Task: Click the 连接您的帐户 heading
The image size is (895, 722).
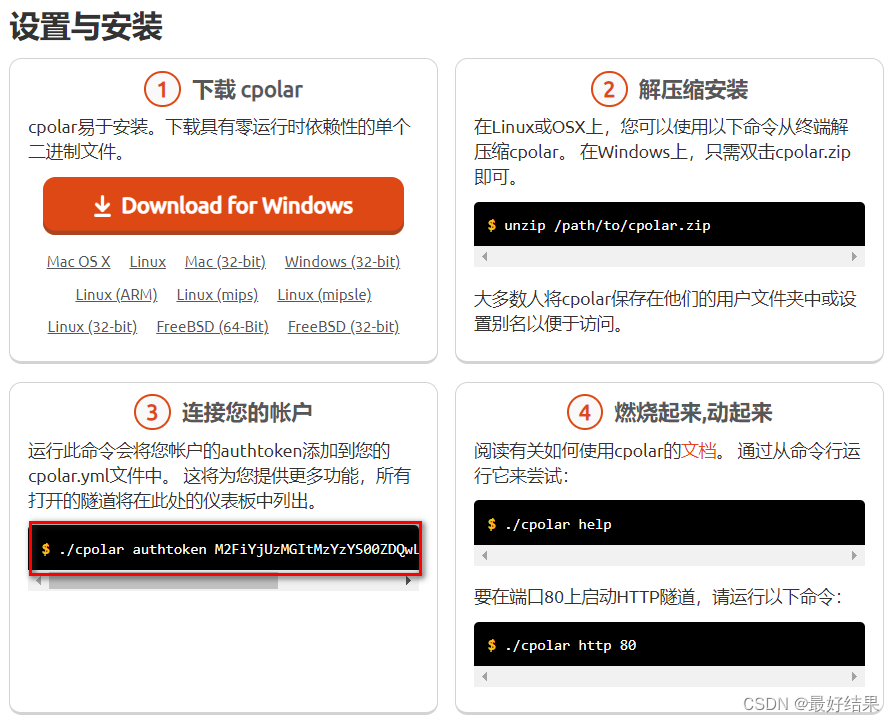Action: 247,412
